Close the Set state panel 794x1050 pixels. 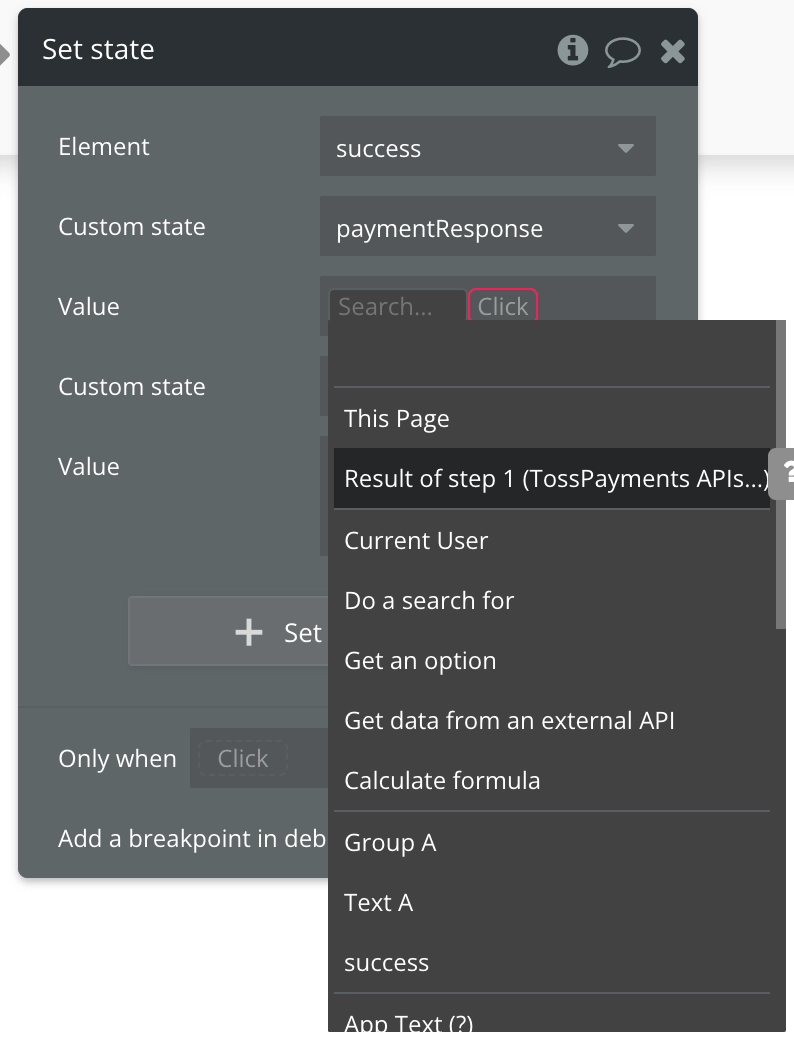click(x=673, y=51)
